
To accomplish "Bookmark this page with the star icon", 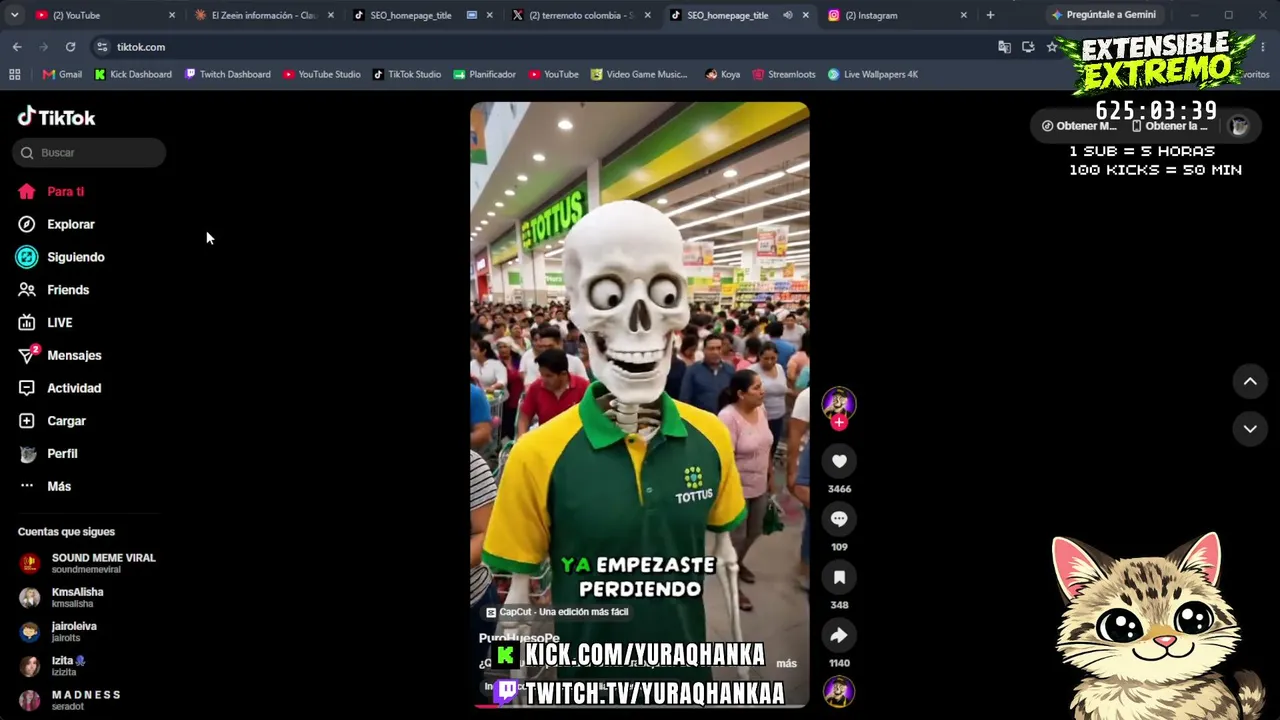I will pyautogui.click(x=1052, y=47).
